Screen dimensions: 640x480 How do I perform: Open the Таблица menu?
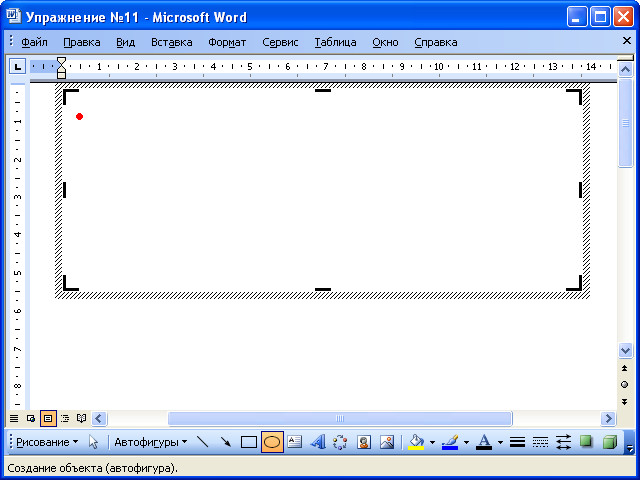(335, 42)
